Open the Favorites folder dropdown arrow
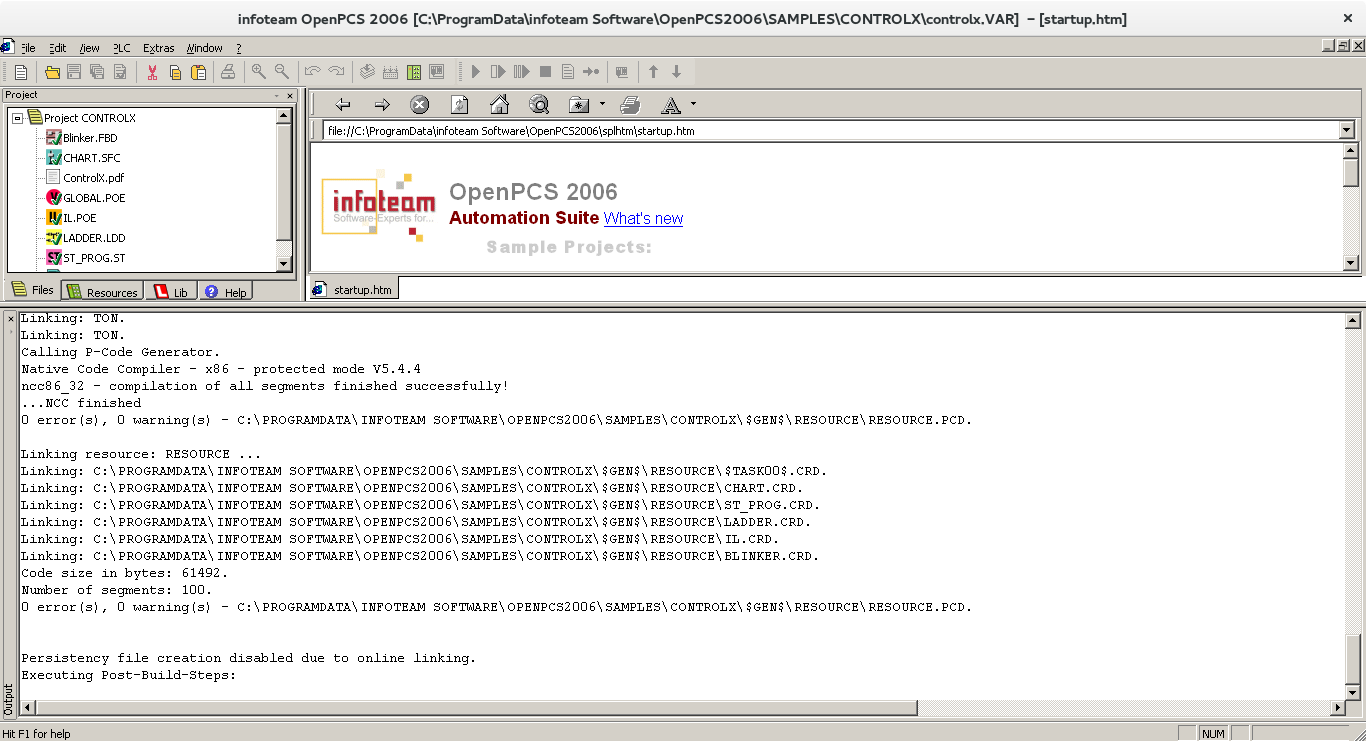Image resolution: width=1366 pixels, height=741 pixels. [x=602, y=104]
